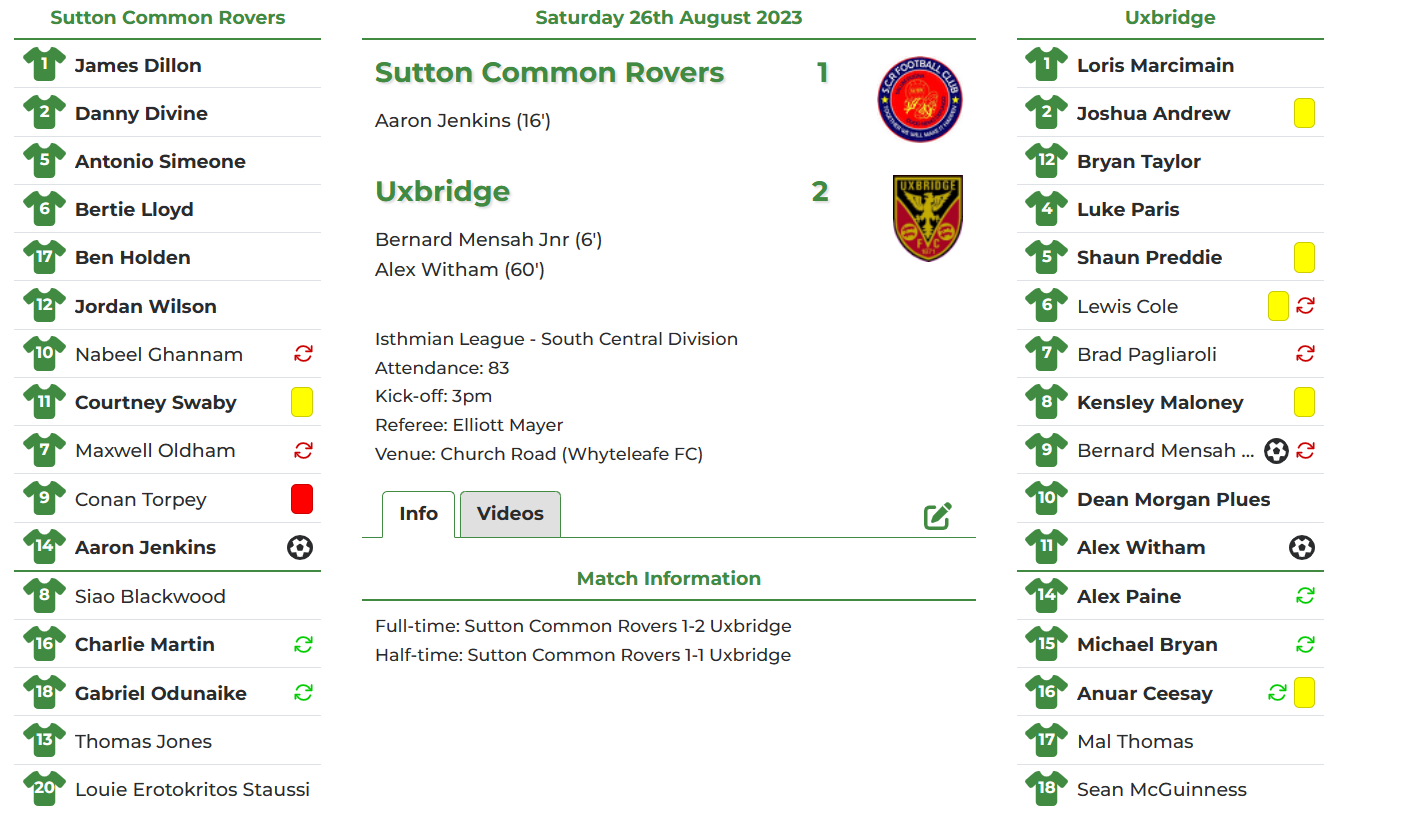Click the yellow card beside Anuar Ceesay

tap(1304, 692)
